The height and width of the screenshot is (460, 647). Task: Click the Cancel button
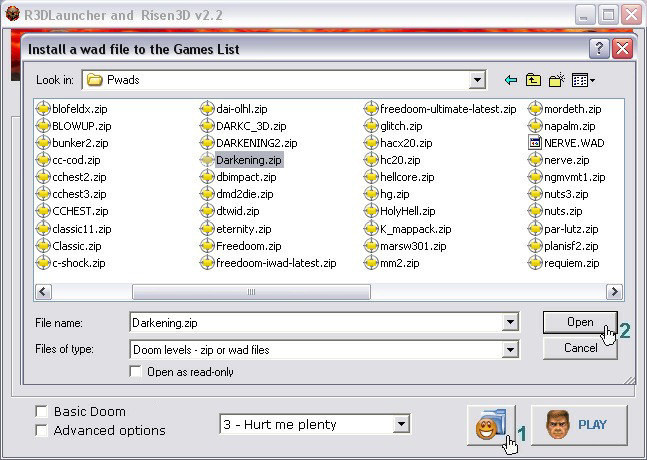click(x=580, y=348)
